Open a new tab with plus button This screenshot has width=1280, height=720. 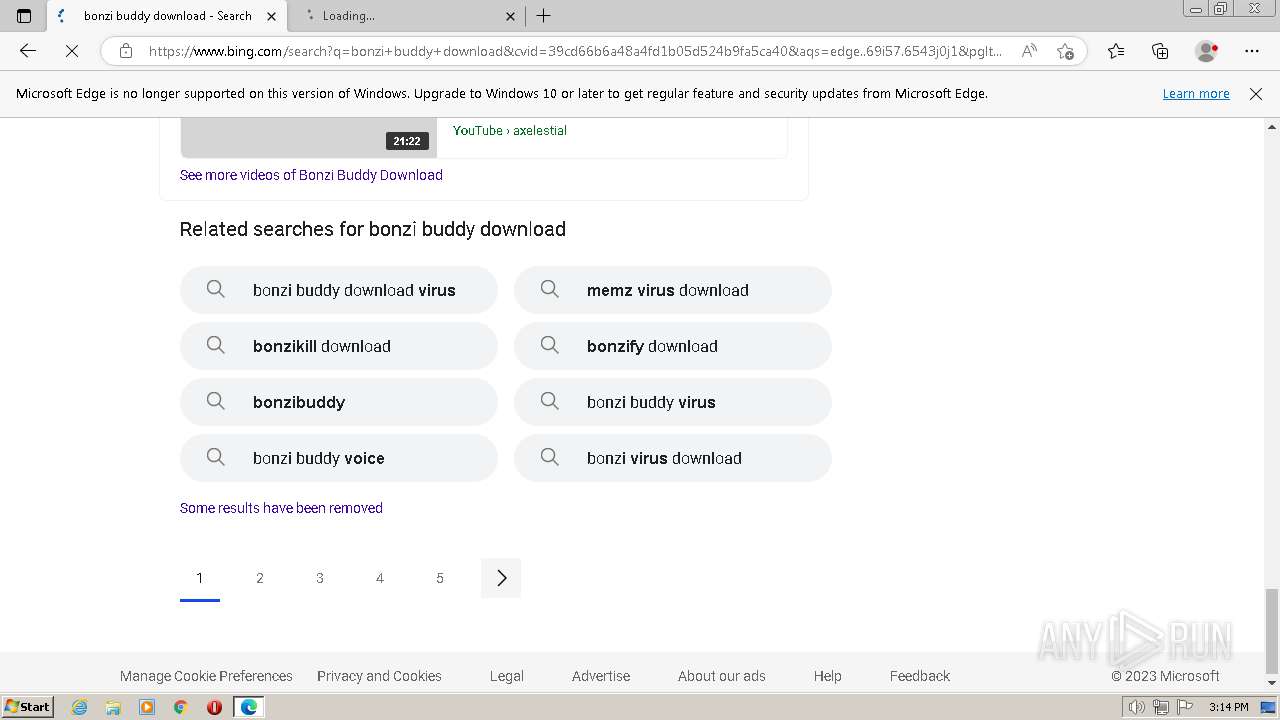[x=544, y=16]
